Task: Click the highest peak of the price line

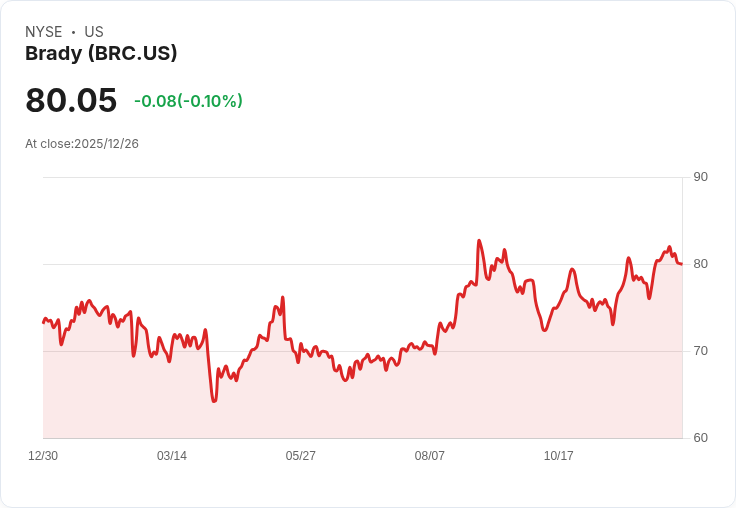Action: (x=479, y=241)
